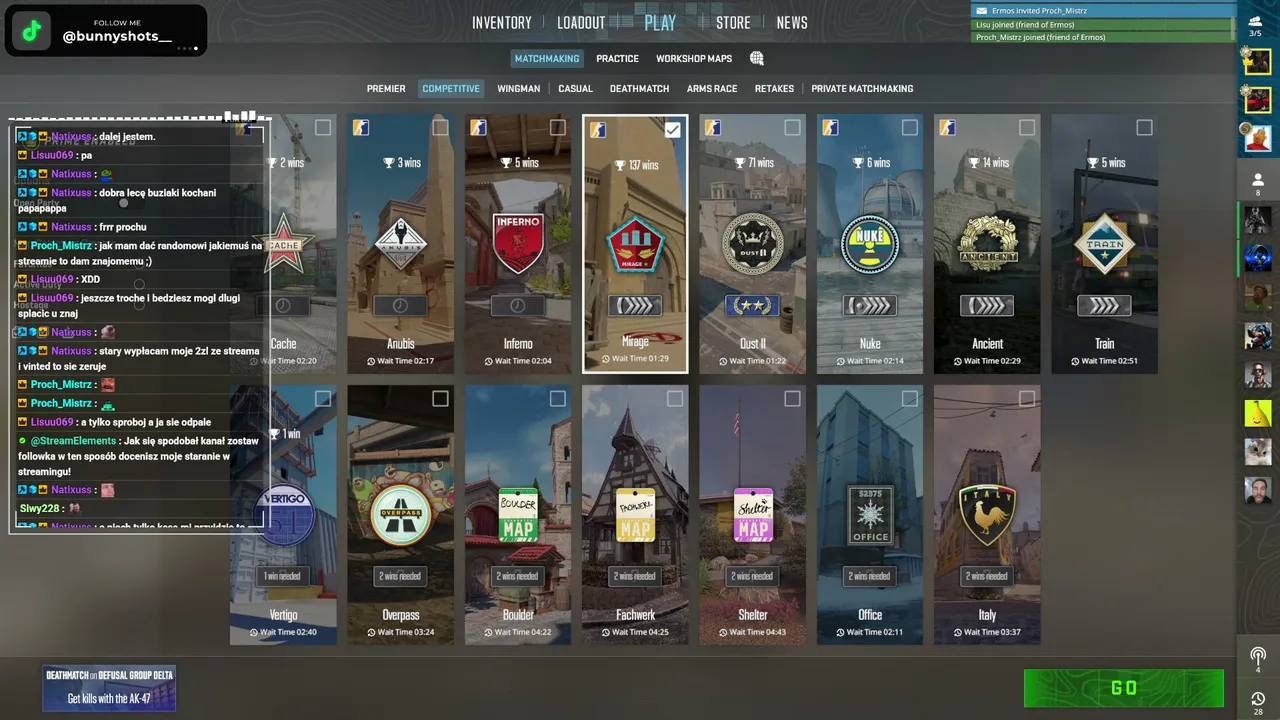Click the Shelter 'Wait Time 04:43' text

753,632
